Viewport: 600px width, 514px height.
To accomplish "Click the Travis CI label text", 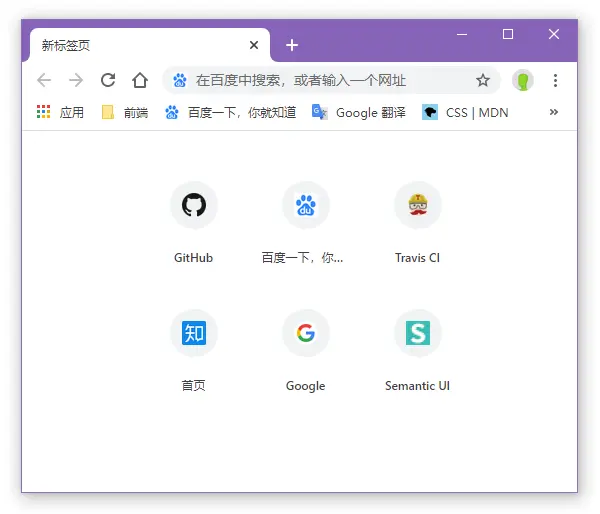I will (x=417, y=258).
